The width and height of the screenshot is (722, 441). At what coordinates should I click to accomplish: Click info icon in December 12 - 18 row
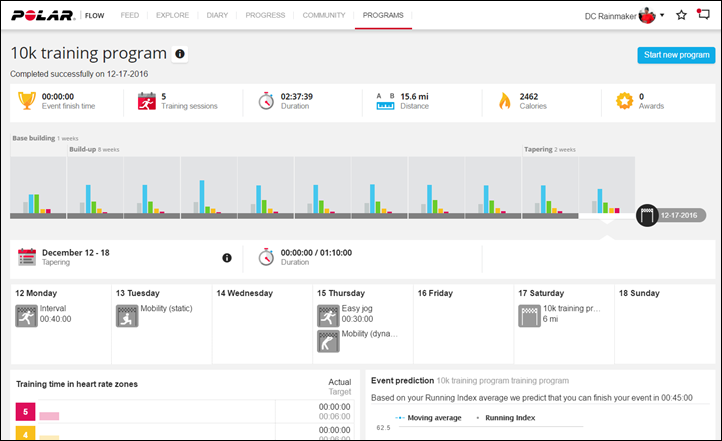pyautogui.click(x=227, y=258)
